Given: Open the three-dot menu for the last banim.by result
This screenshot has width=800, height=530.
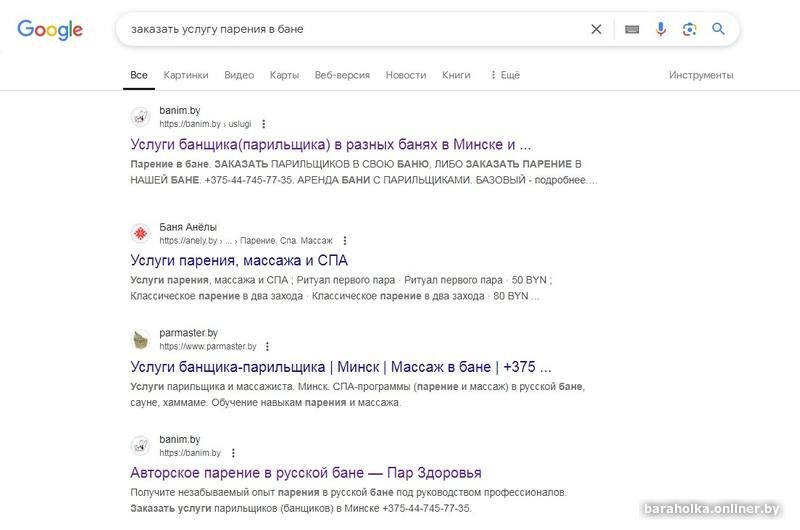Looking at the screenshot, I should [x=233, y=453].
